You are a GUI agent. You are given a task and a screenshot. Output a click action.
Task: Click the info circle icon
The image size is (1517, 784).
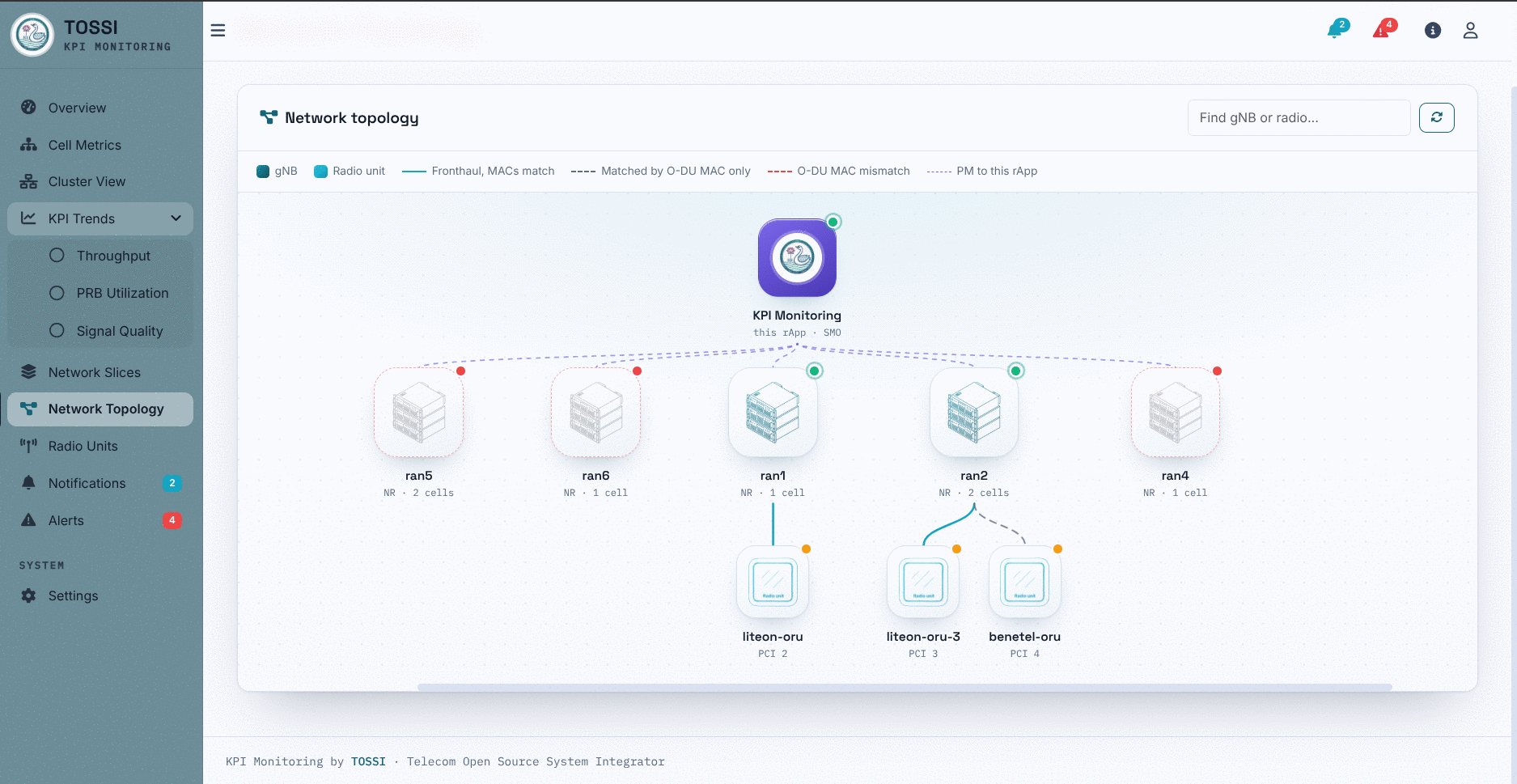1433,31
